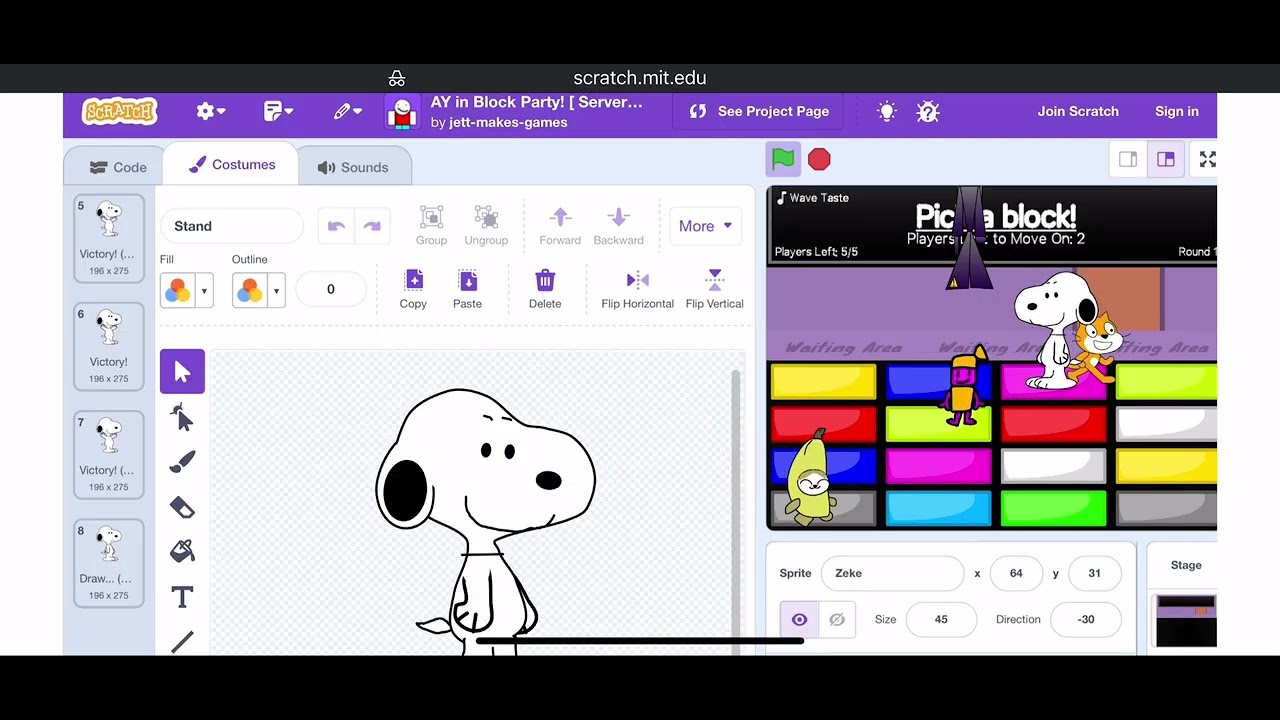Image resolution: width=1280 pixels, height=720 pixels.
Task: Click the y position field
Action: (1094, 573)
